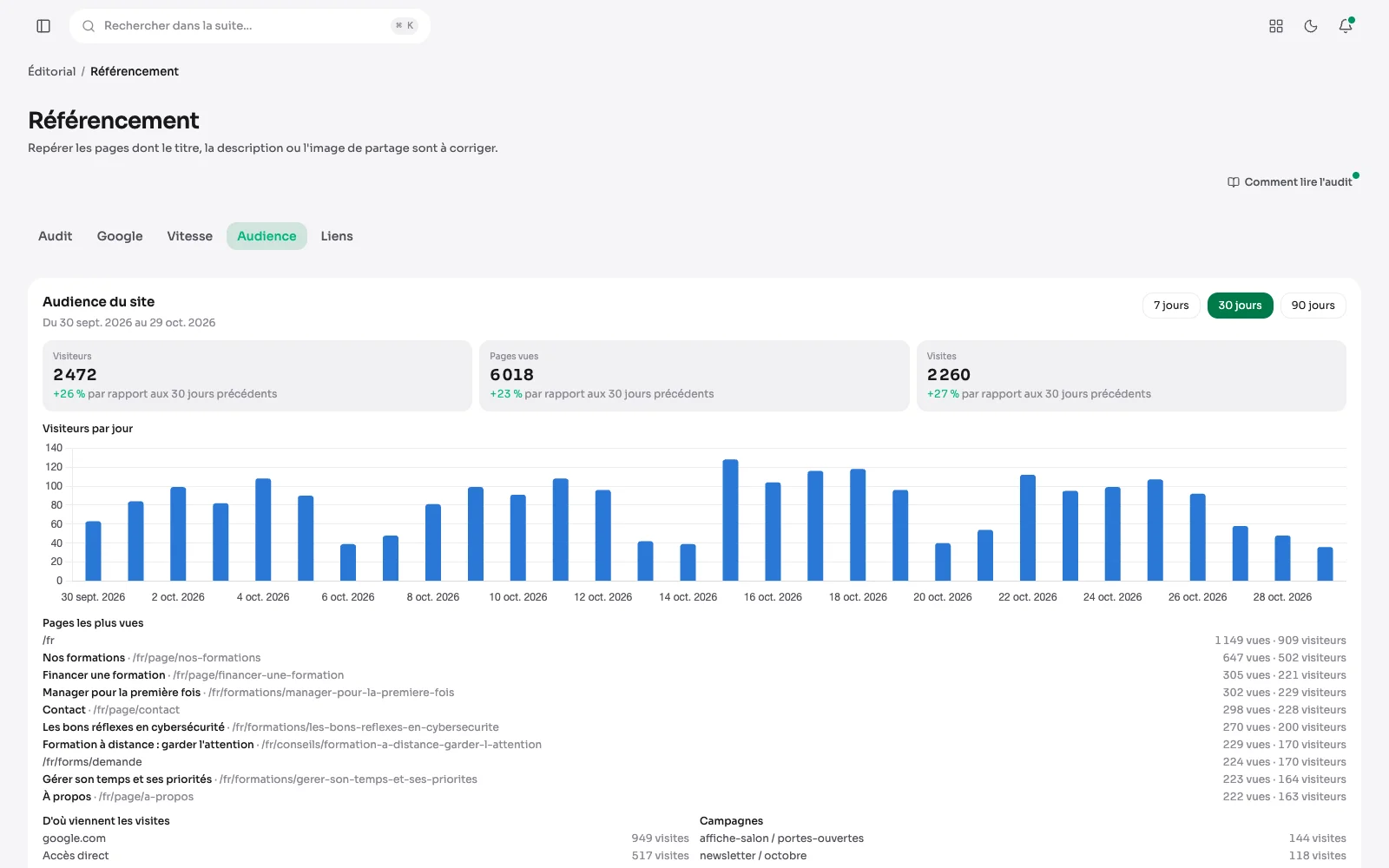The width and height of the screenshot is (1389, 868).
Task: Click the /fr/forms/demande row
Action: click(x=694, y=762)
